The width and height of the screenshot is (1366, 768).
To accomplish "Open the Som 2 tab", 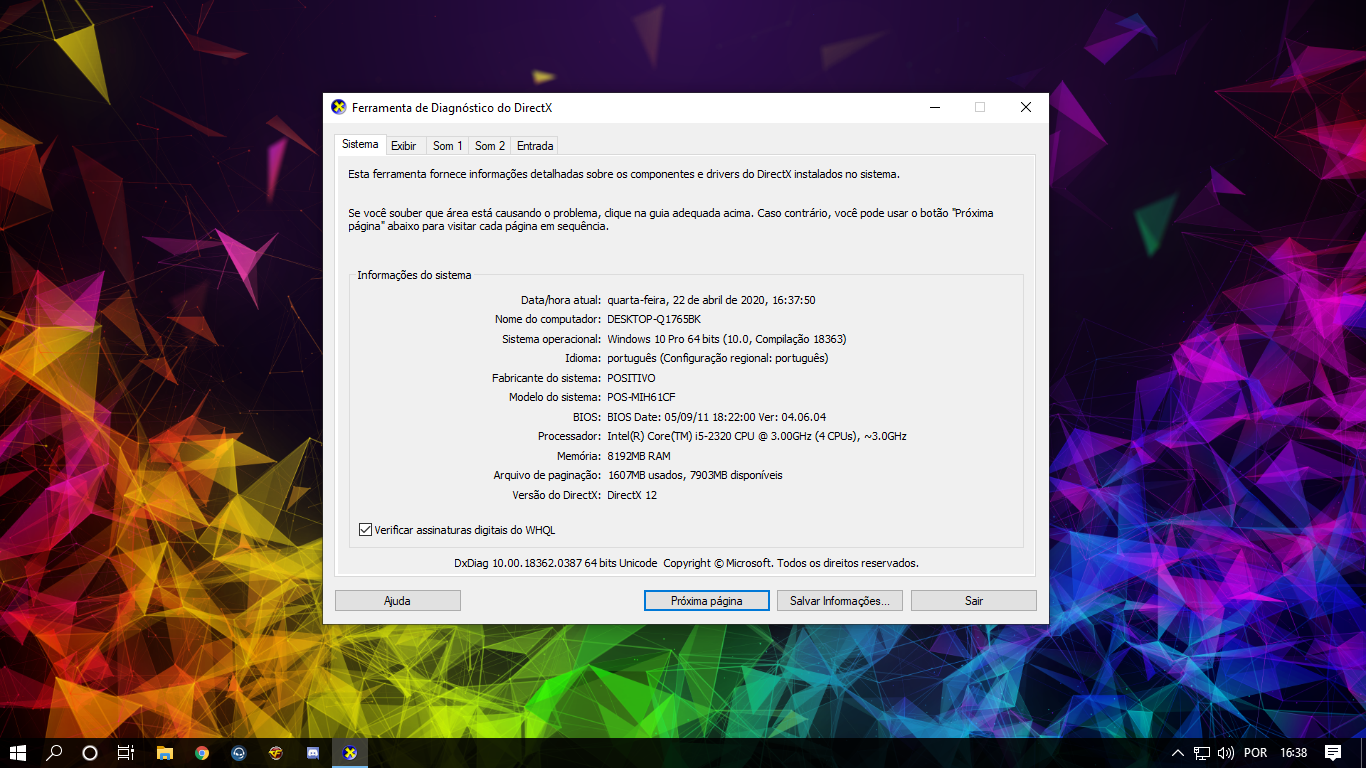I will [x=490, y=146].
